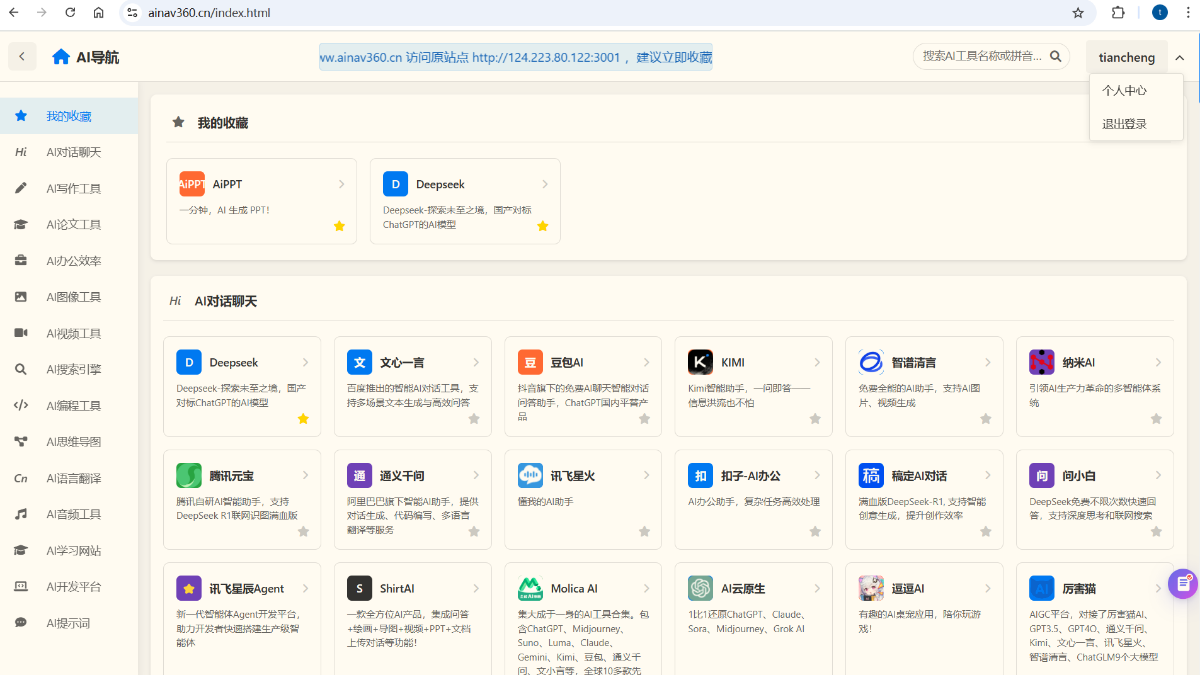Viewport: 1200px width, 675px height.
Task: Click the ShirtAI card icon
Action: click(x=360, y=588)
